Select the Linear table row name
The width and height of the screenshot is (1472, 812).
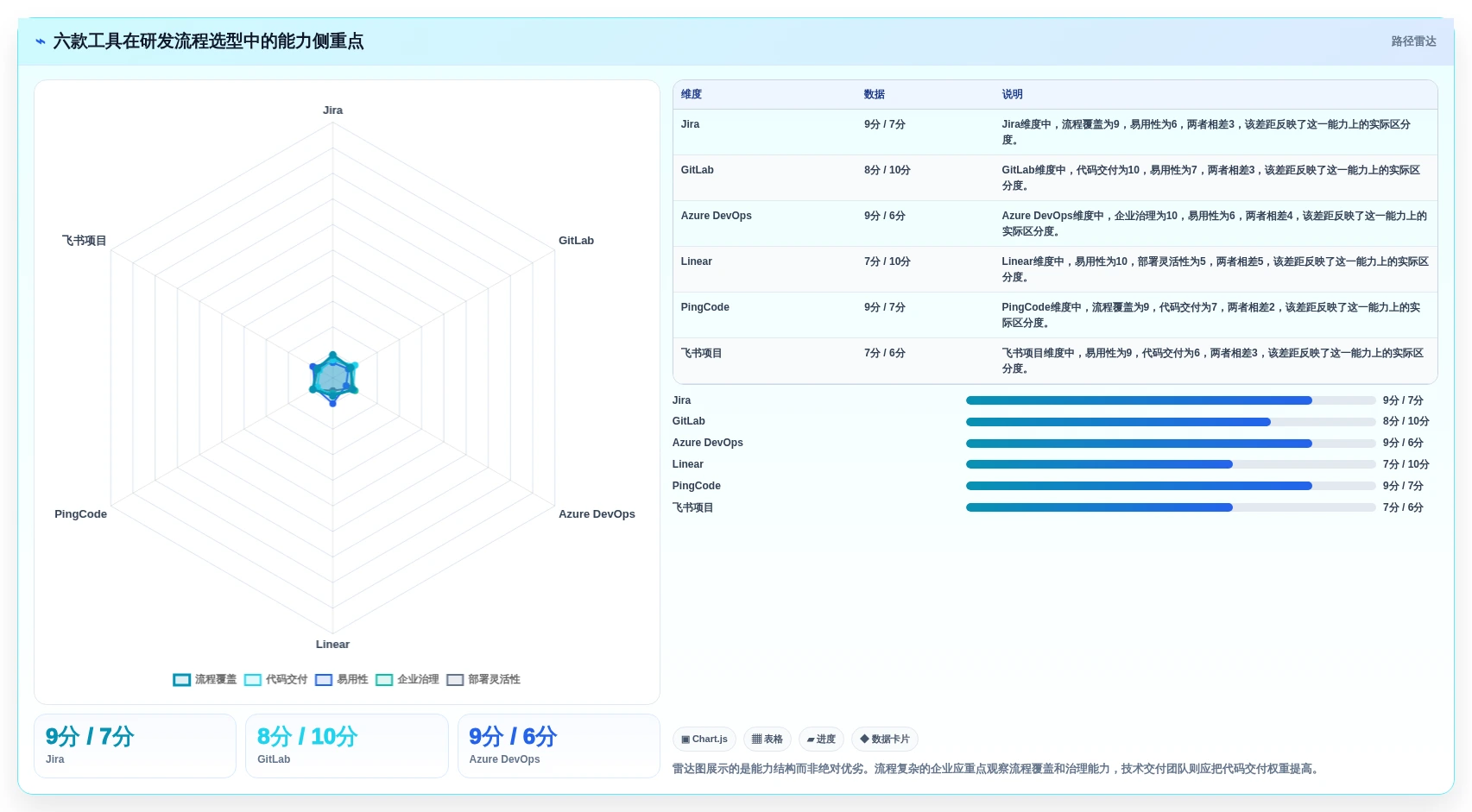coord(696,261)
